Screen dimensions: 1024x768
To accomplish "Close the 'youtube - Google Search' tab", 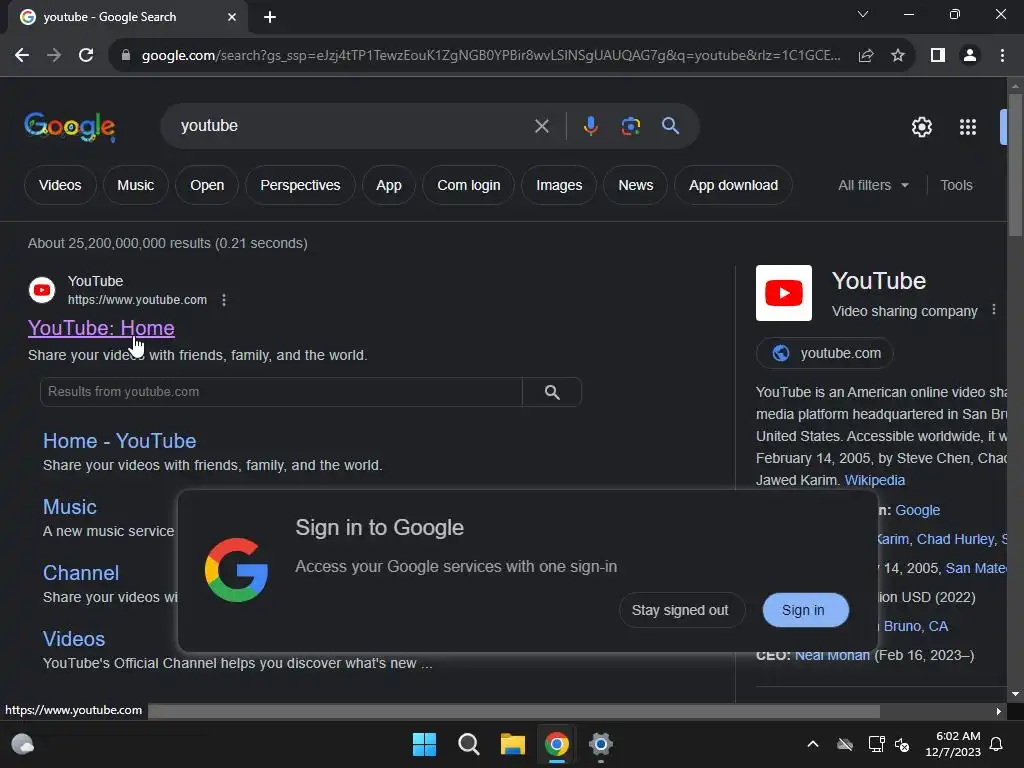I will point(232,17).
